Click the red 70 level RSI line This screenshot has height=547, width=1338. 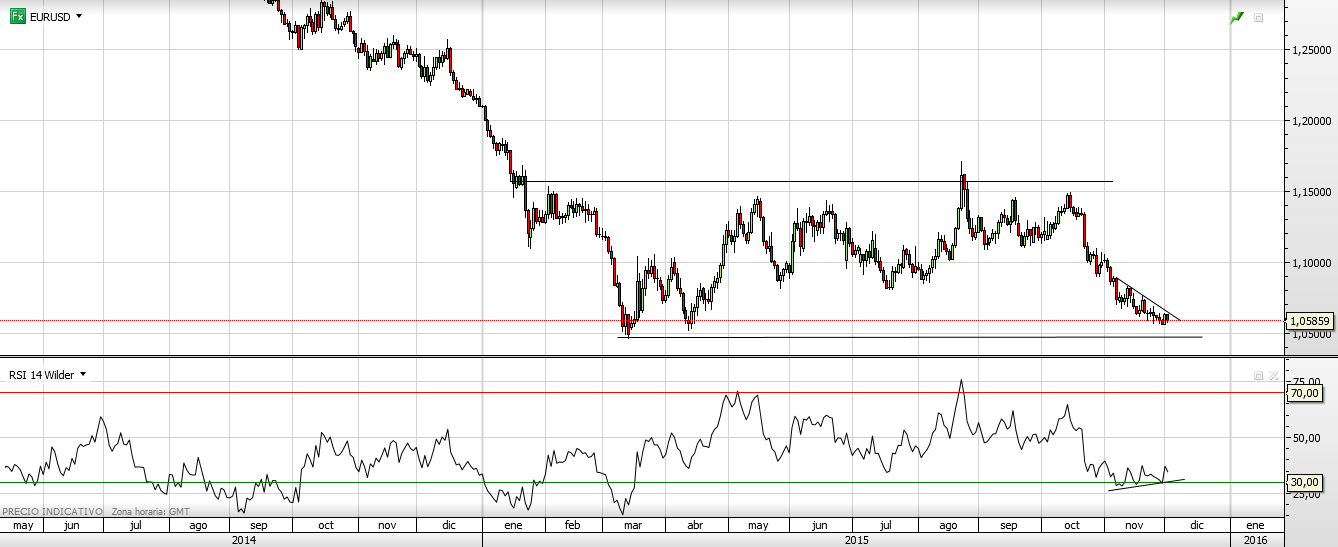640,393
